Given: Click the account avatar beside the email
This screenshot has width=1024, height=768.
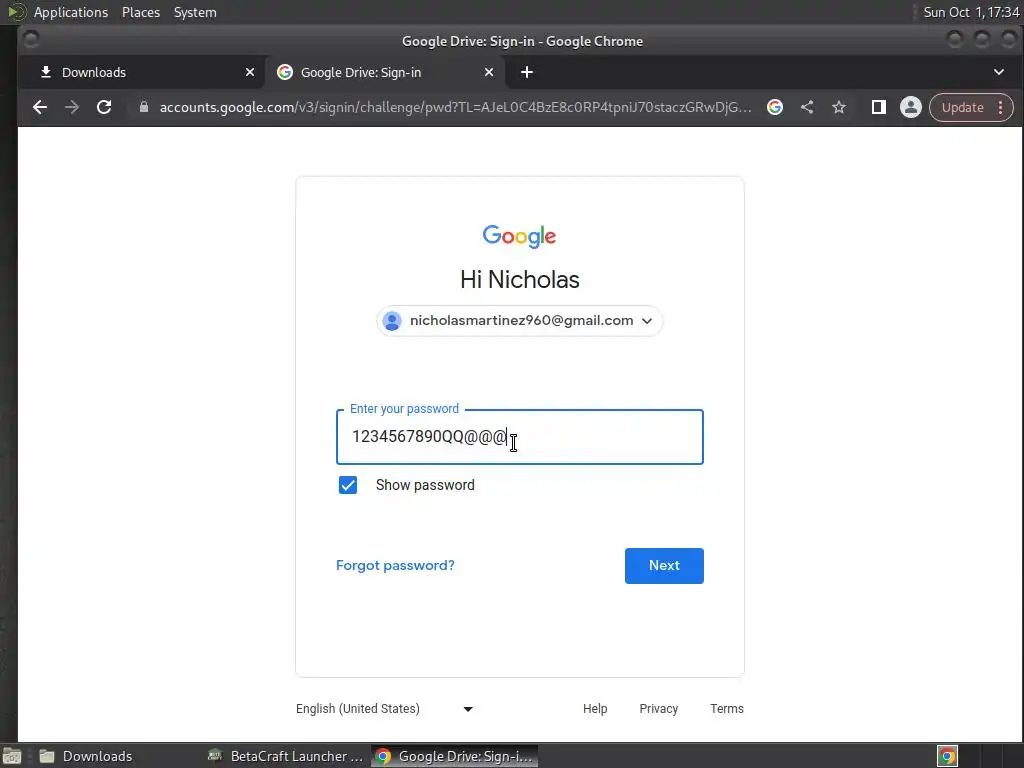Looking at the screenshot, I should [x=392, y=321].
